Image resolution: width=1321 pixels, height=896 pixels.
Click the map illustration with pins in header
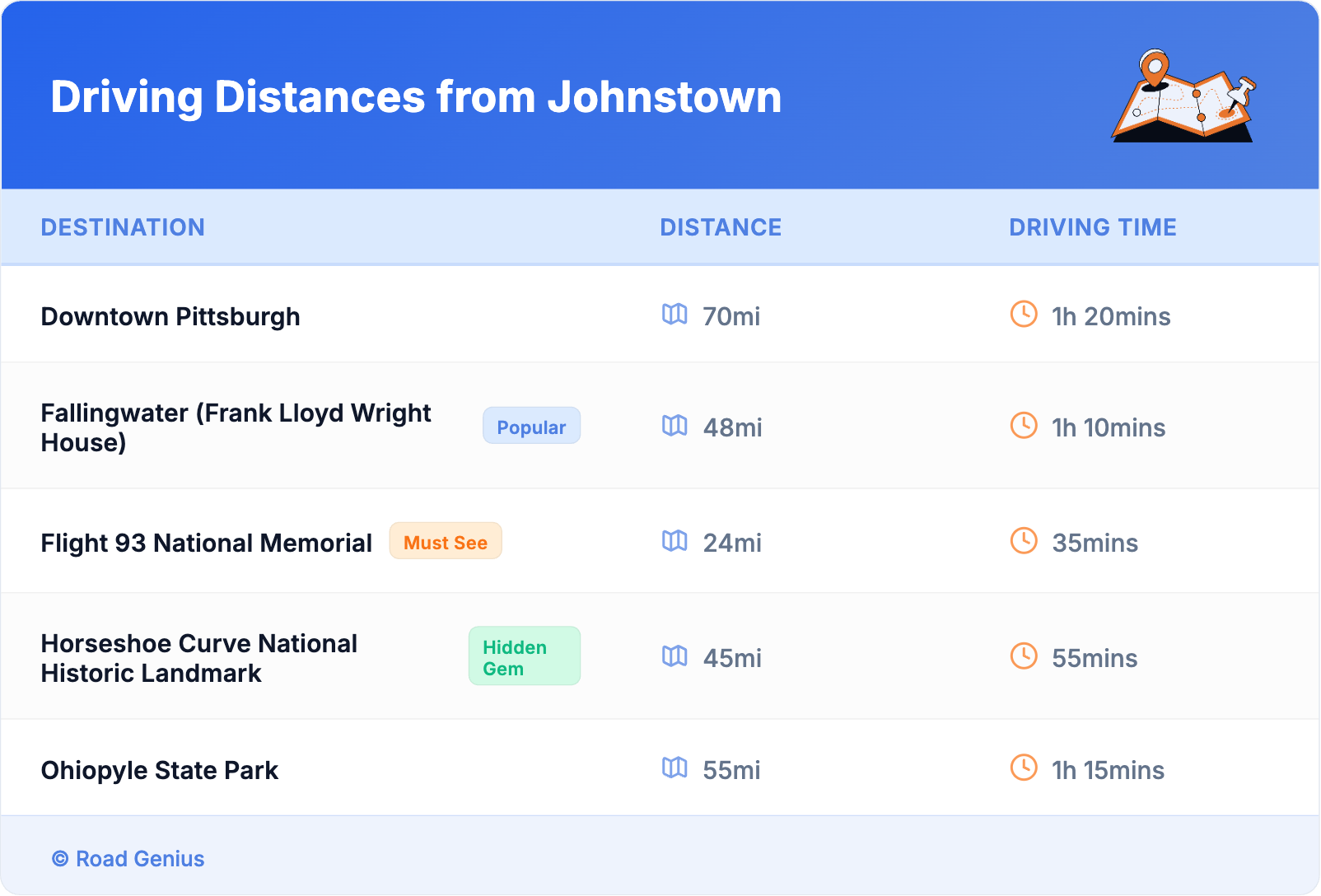[x=1183, y=96]
